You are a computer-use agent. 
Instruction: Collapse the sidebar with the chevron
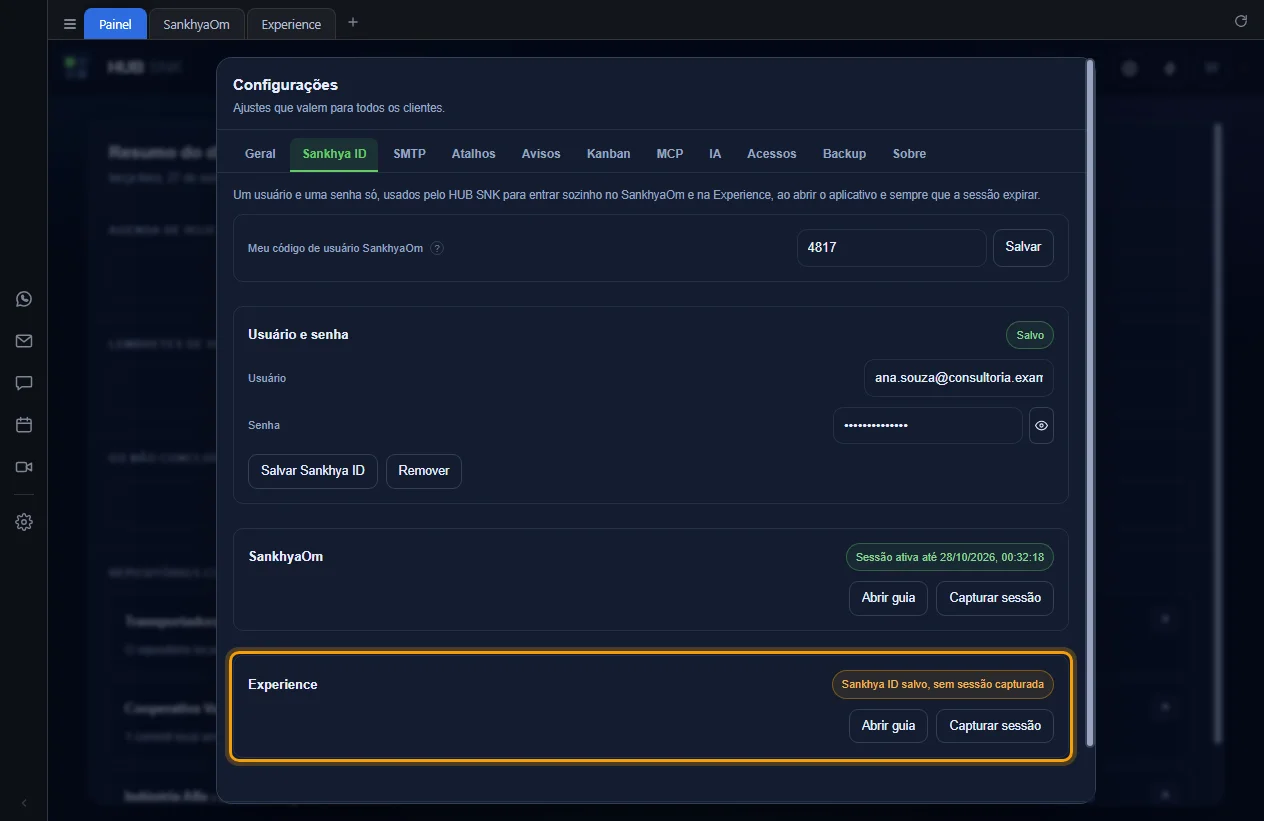pyautogui.click(x=24, y=803)
